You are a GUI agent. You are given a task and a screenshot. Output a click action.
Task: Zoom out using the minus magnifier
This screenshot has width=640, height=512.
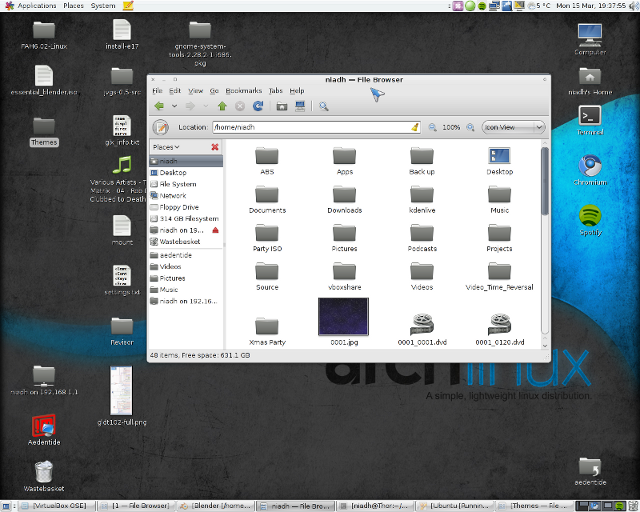coord(432,127)
